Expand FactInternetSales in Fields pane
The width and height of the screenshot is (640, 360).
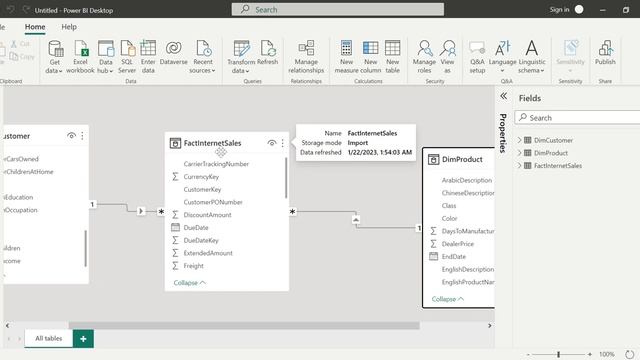click(x=520, y=165)
